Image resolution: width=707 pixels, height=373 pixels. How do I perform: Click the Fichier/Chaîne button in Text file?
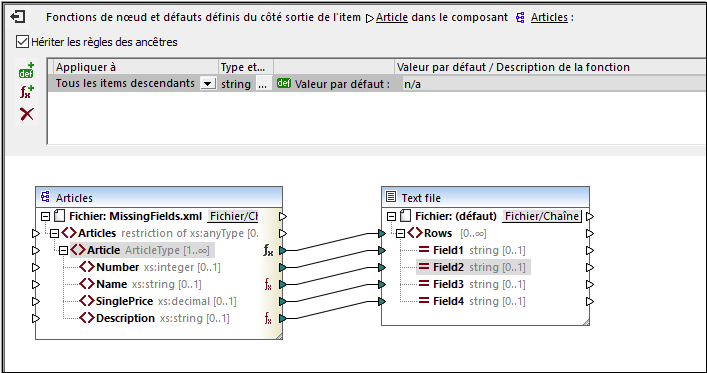[x=542, y=216]
